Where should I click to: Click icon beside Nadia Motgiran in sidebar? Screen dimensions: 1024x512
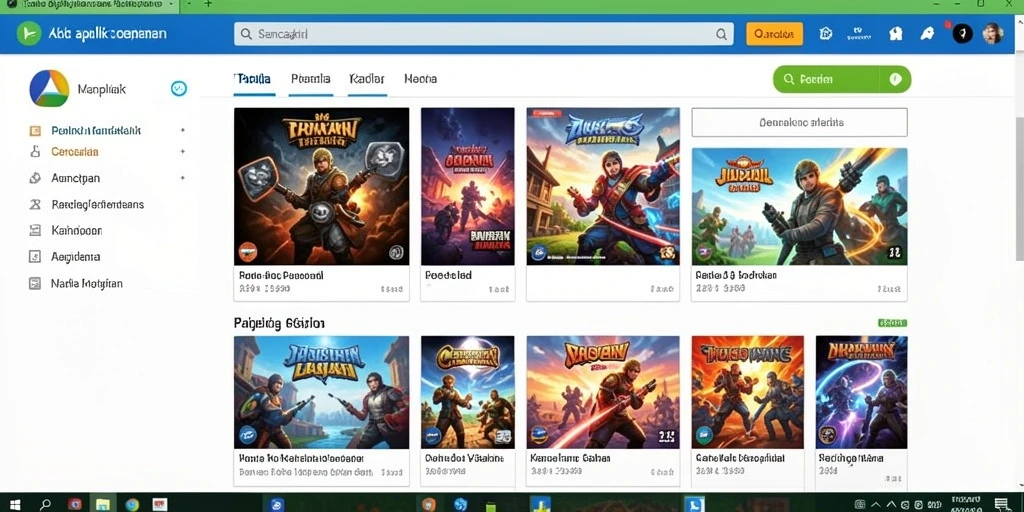pos(35,283)
